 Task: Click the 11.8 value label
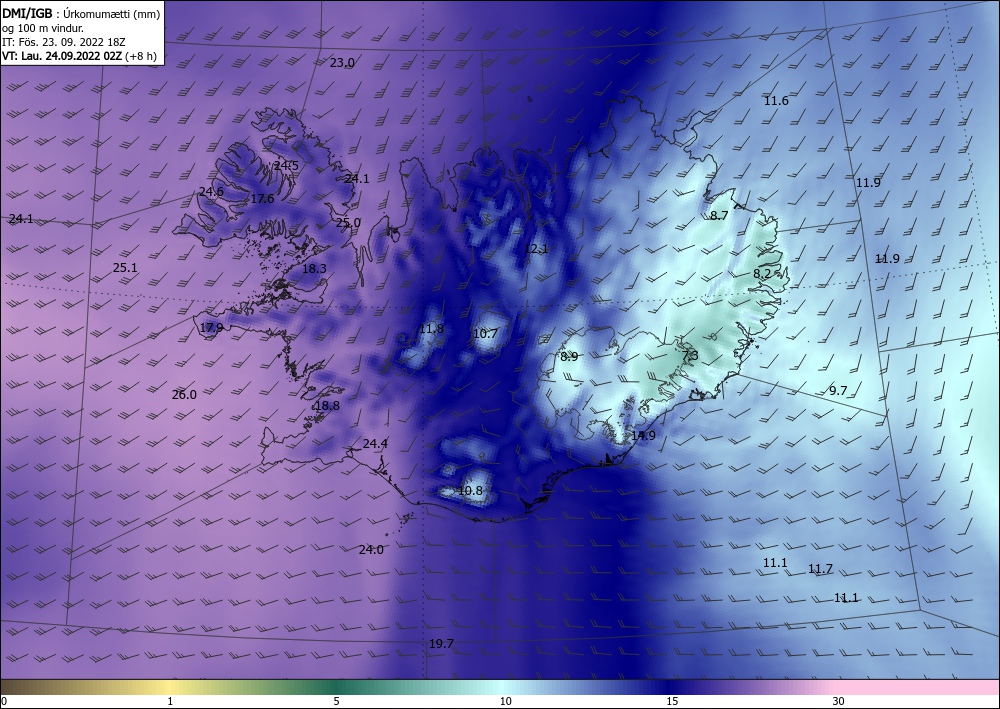pos(431,329)
